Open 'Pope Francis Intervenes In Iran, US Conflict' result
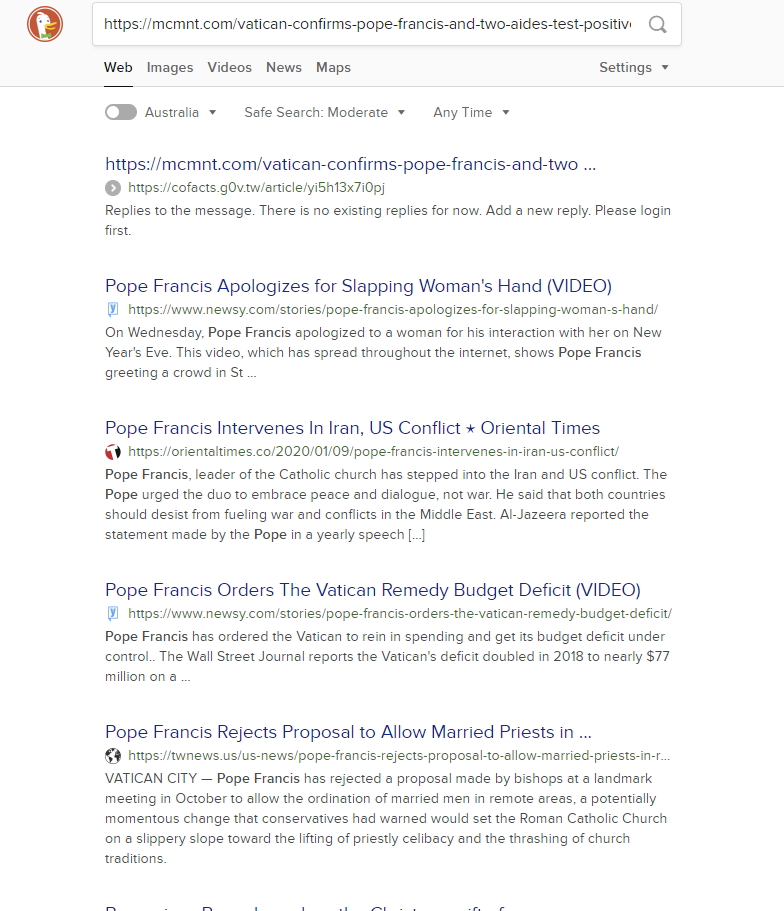 (x=352, y=428)
